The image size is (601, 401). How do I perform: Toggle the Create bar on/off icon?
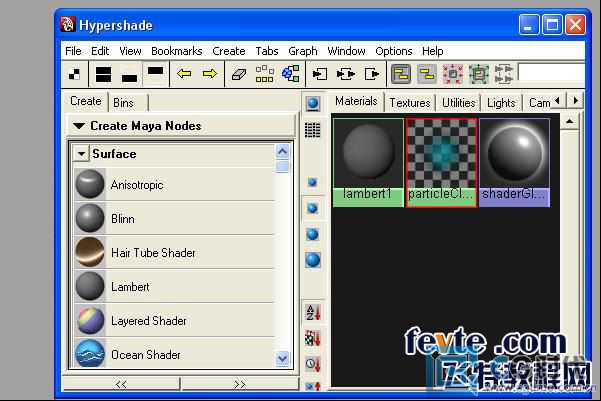point(75,74)
